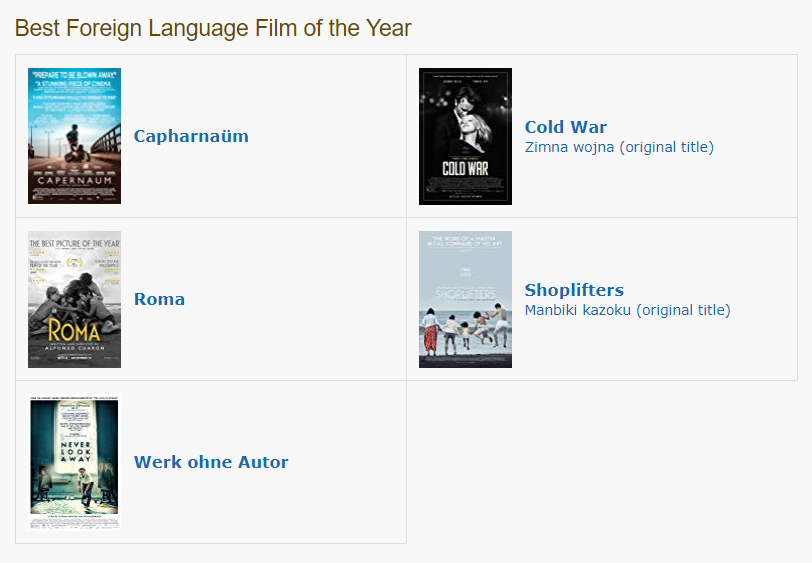
Task: Click the yellow ROMA lettering on the poster
Action: (x=74, y=331)
